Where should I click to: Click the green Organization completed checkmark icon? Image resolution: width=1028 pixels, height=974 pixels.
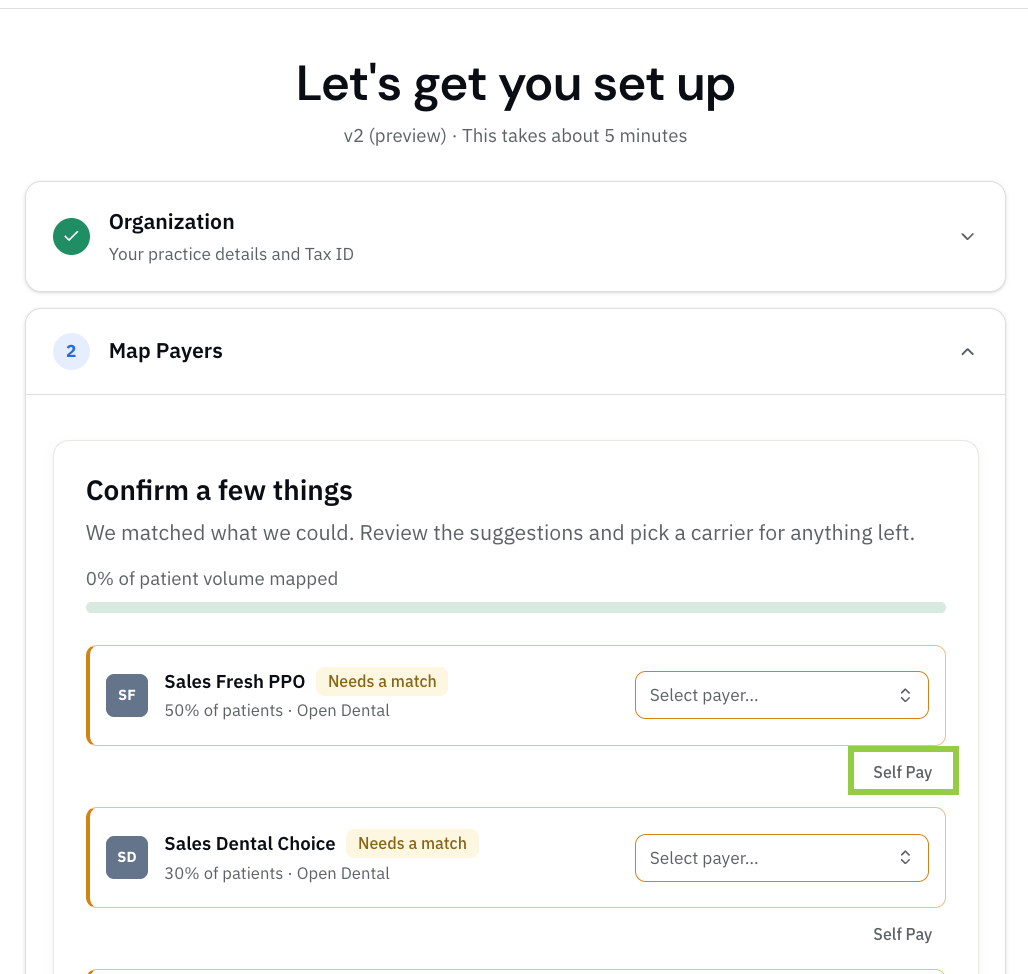tap(71, 236)
